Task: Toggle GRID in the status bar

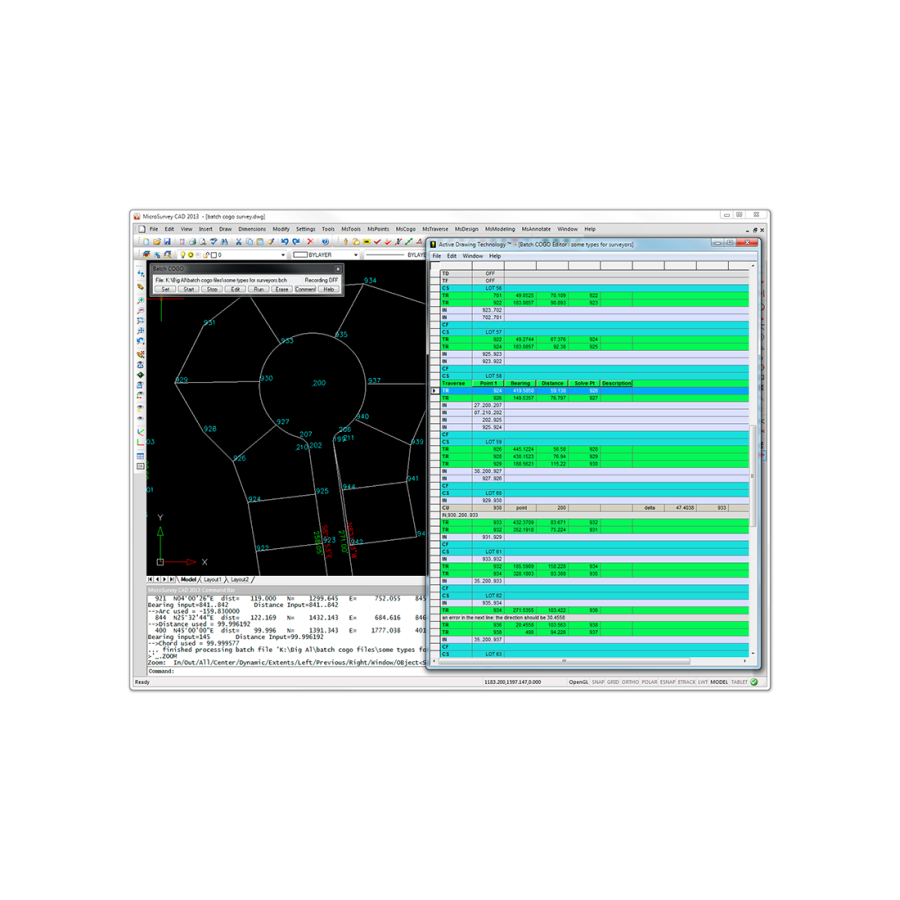Action: [x=613, y=682]
